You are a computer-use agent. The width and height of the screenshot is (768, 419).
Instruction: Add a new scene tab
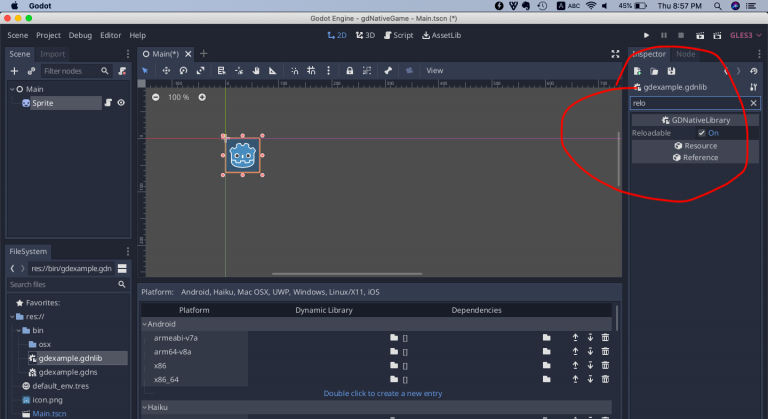click(204, 53)
